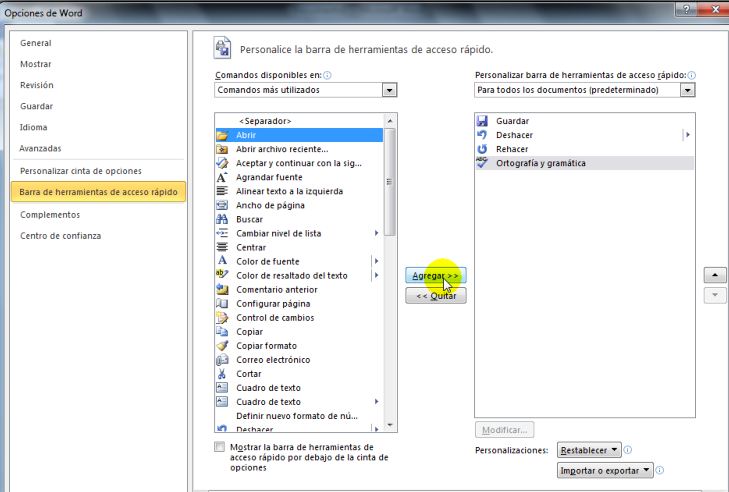729x492 pixels.
Task: Expand the Cambiar nivel de lista submenu arrow
Action: pos(377,233)
